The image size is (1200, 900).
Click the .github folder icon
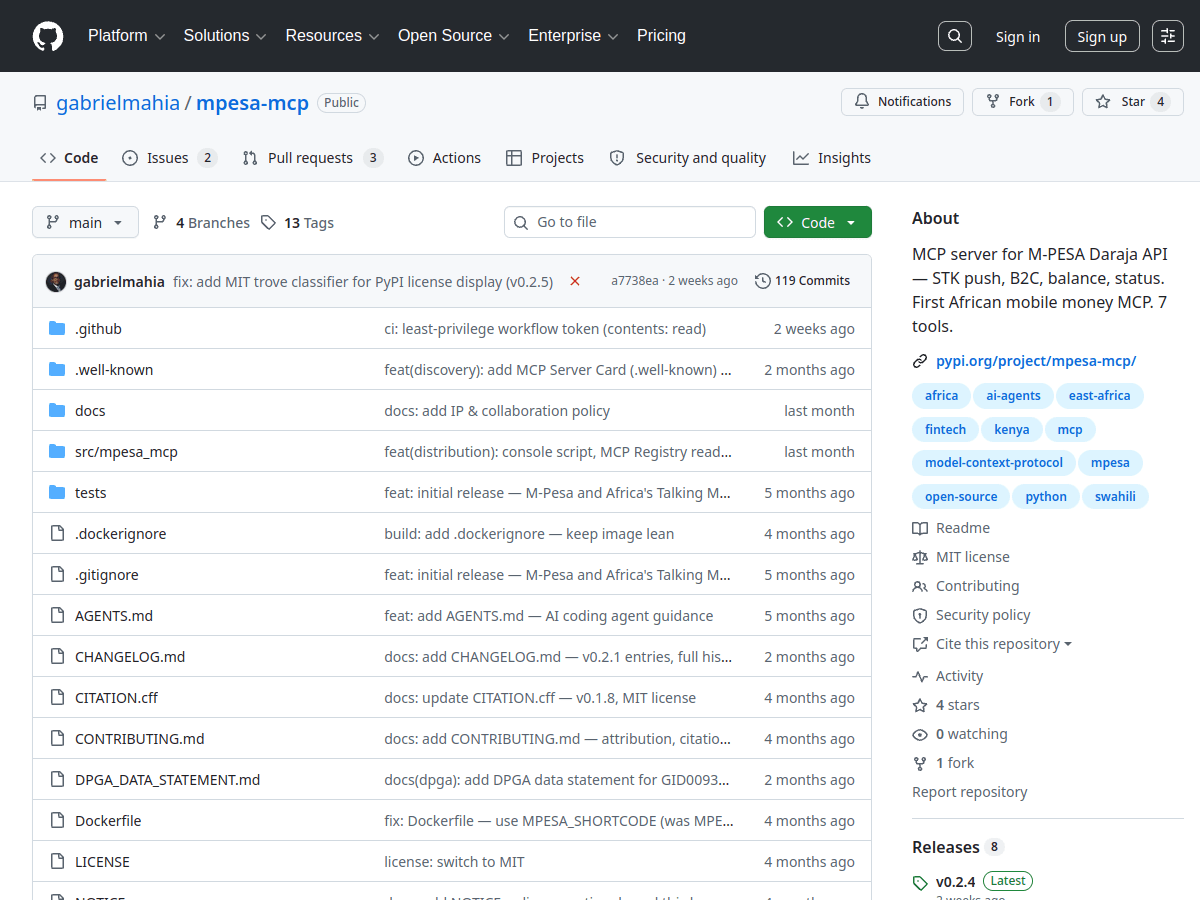click(57, 329)
